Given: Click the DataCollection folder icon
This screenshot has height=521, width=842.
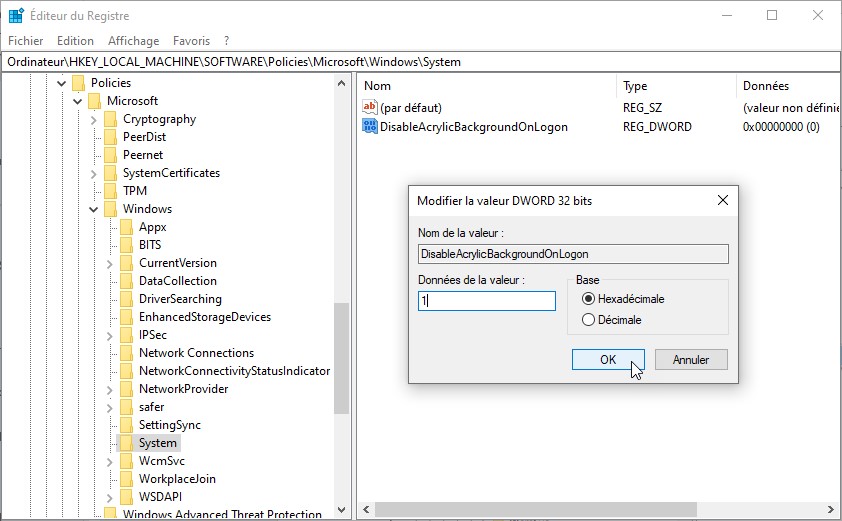Looking at the screenshot, I should click(x=126, y=281).
